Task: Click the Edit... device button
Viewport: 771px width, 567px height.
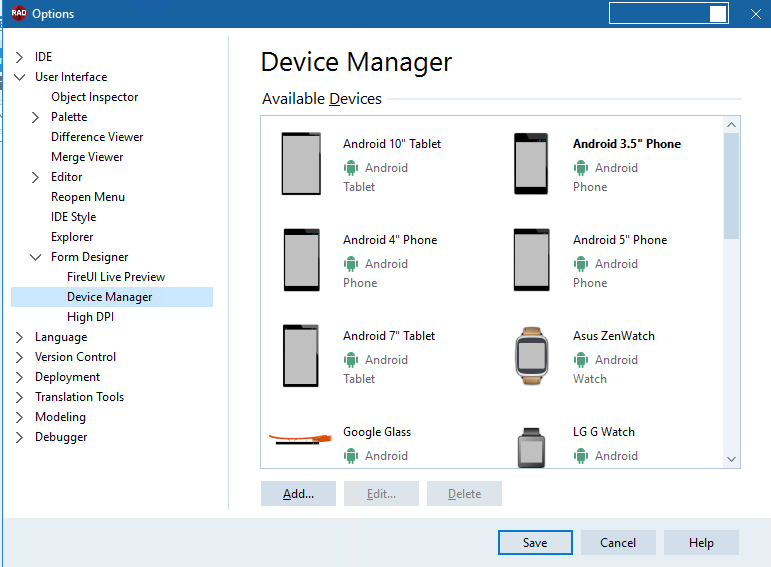Action: [382, 494]
